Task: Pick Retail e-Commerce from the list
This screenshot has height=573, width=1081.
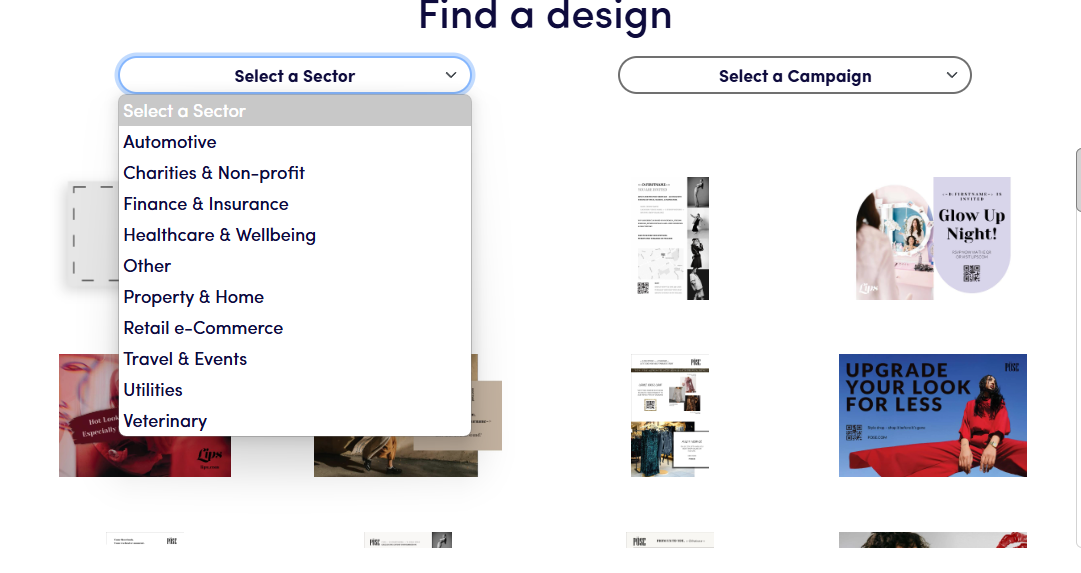Action: 203,328
